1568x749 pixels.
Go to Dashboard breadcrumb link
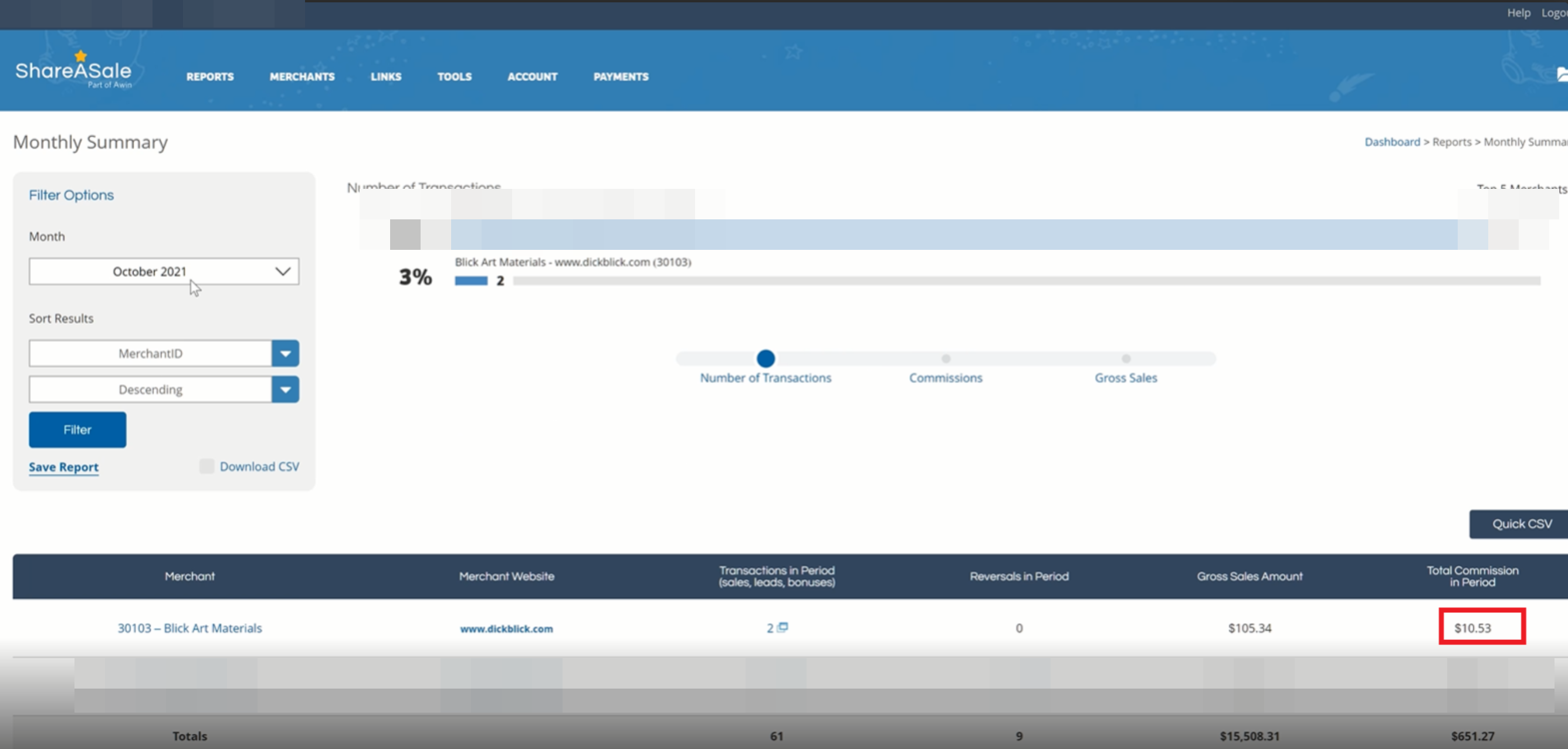1392,142
